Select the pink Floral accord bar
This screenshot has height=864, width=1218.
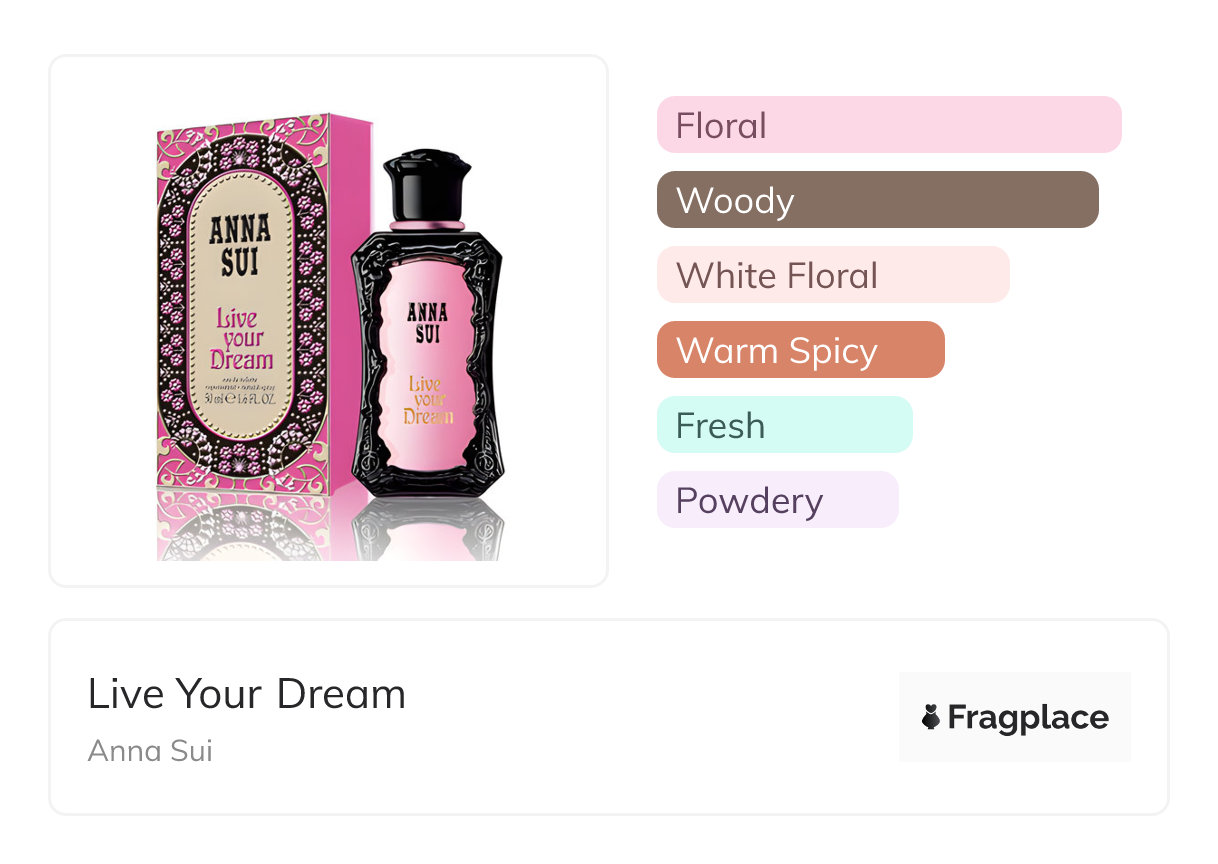click(x=888, y=125)
